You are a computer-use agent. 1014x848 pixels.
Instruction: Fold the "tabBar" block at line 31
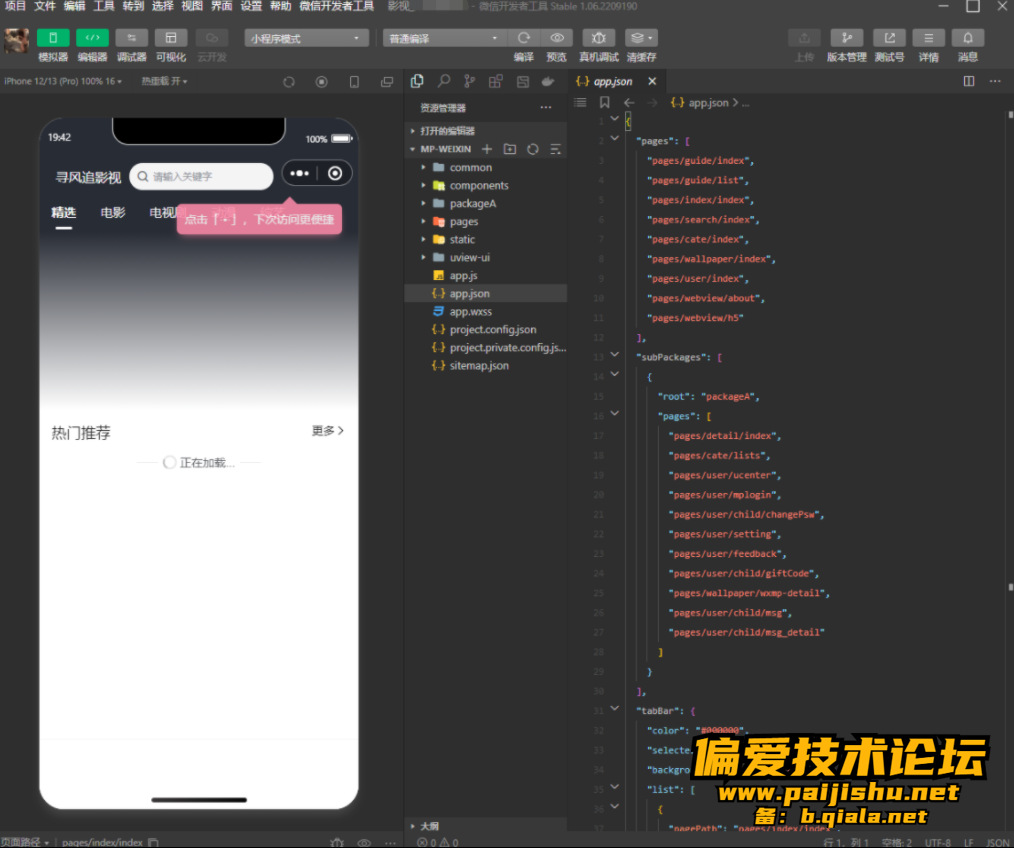614,708
